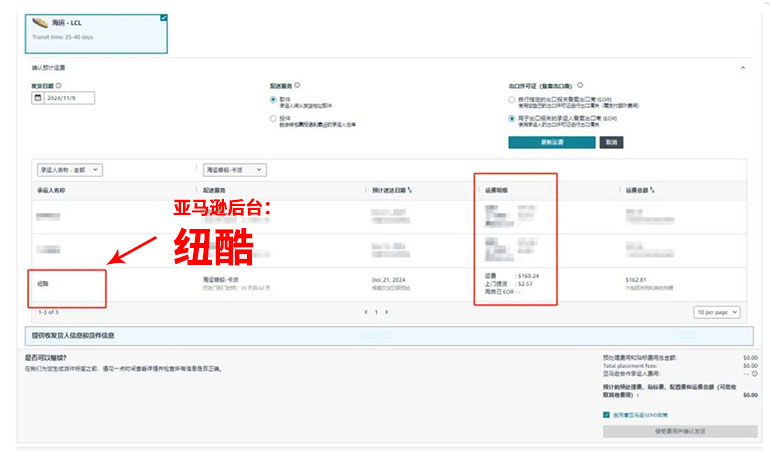Collapse the 确认预计运费 section

741,67
